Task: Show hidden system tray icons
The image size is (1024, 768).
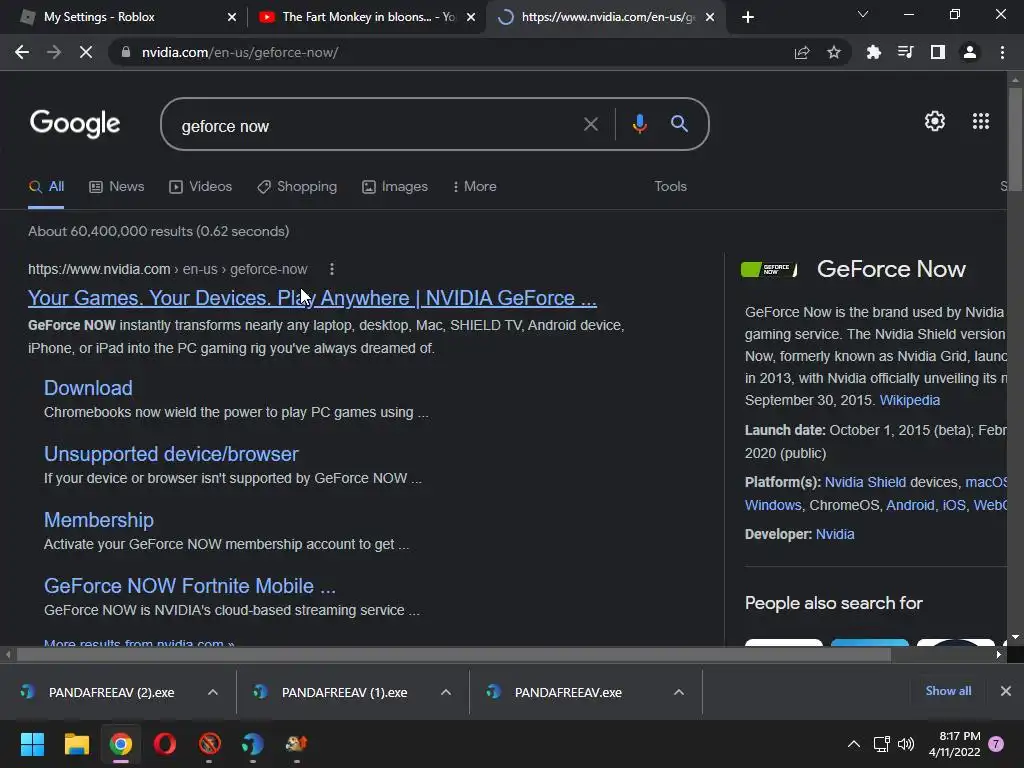Action: (x=854, y=744)
